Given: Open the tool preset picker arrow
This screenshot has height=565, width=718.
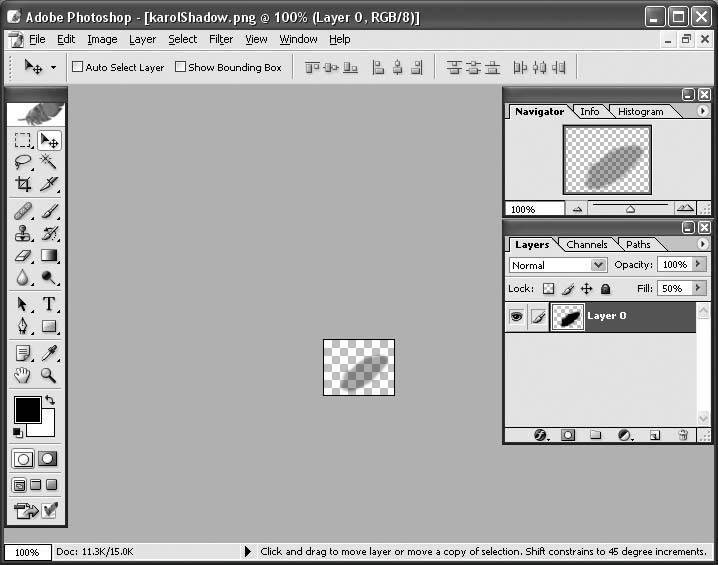Looking at the screenshot, I should [54, 67].
